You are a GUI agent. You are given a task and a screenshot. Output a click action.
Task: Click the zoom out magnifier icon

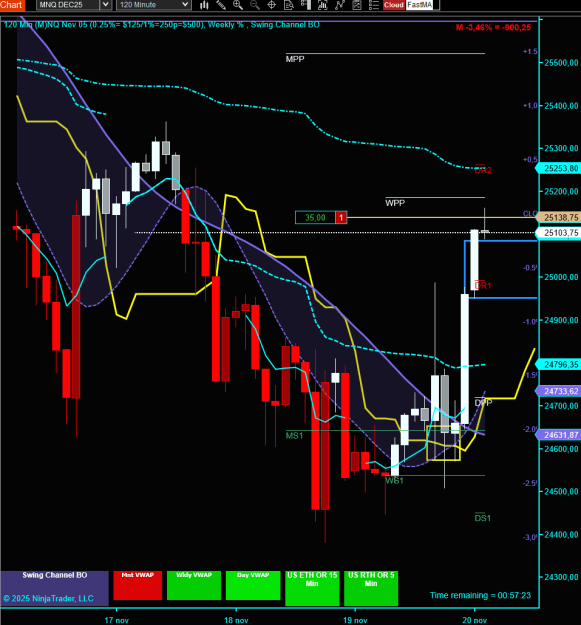tap(254, 5)
